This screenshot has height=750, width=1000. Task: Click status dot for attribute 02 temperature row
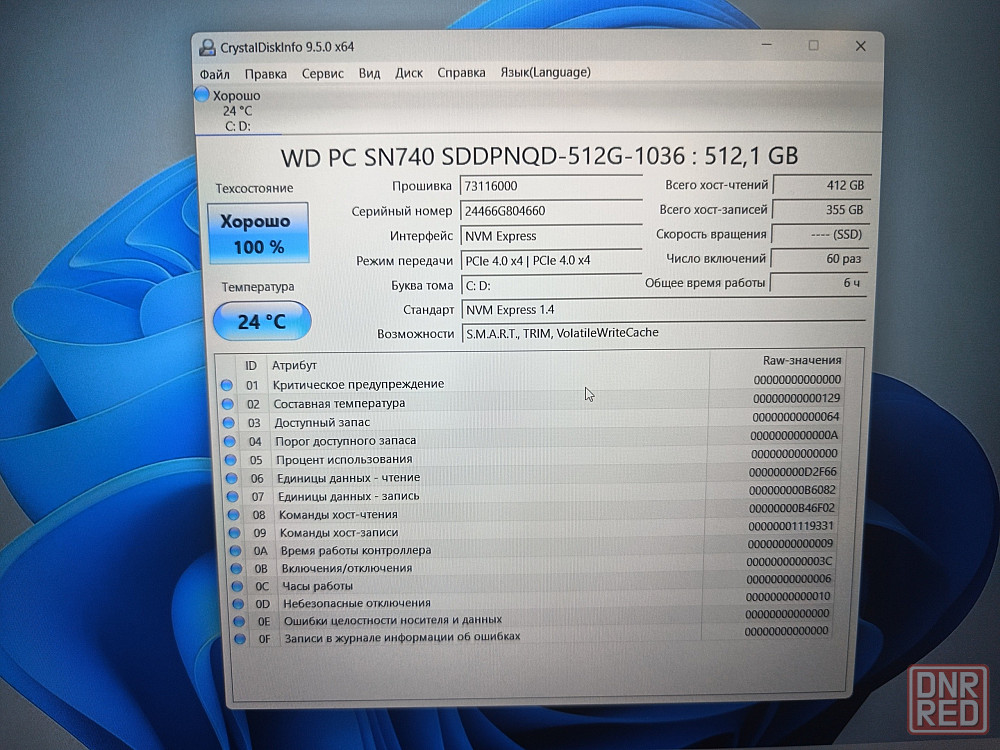pyautogui.click(x=227, y=404)
